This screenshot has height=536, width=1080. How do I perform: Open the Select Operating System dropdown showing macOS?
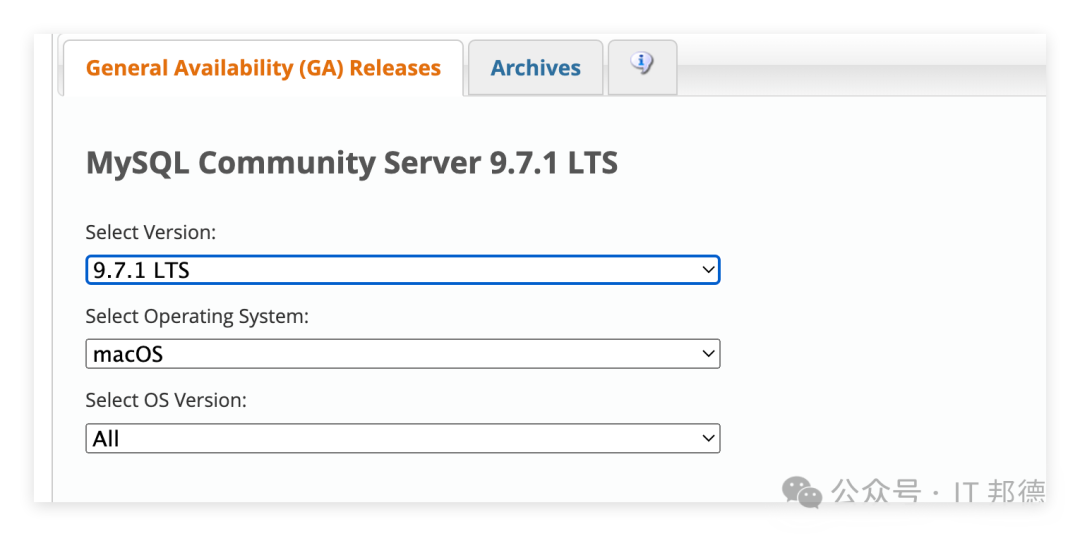(403, 354)
